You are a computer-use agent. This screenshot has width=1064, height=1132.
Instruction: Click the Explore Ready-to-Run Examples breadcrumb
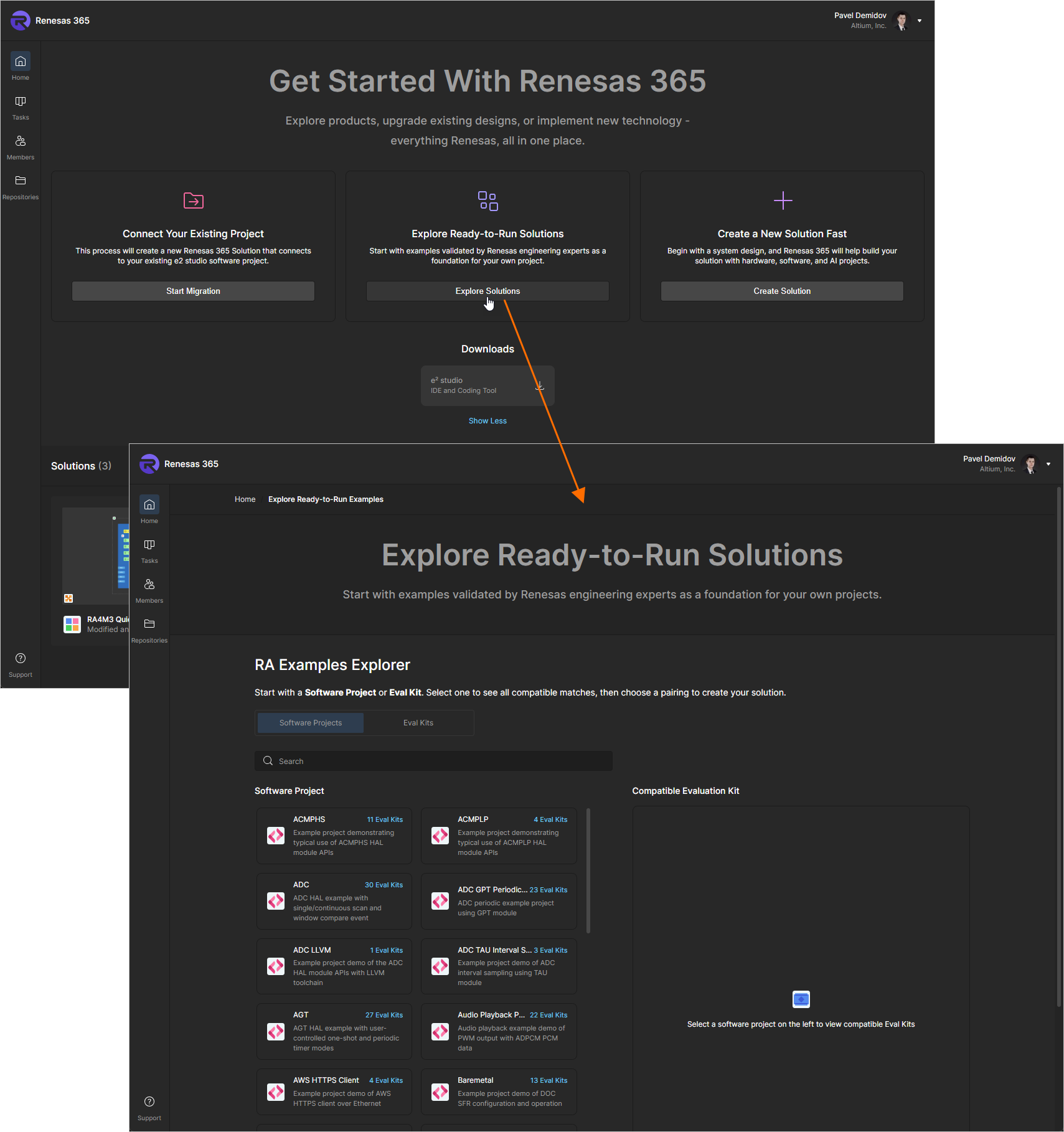coord(326,499)
